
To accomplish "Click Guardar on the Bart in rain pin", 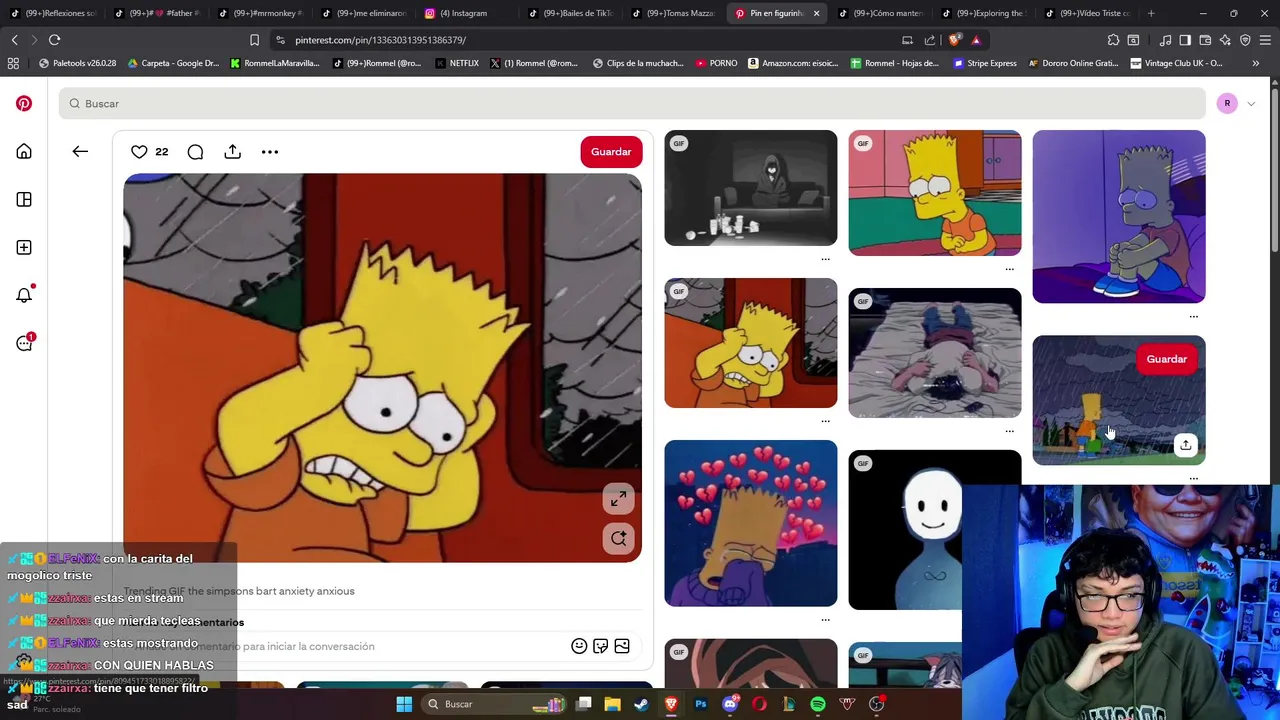I will [x=1166, y=359].
